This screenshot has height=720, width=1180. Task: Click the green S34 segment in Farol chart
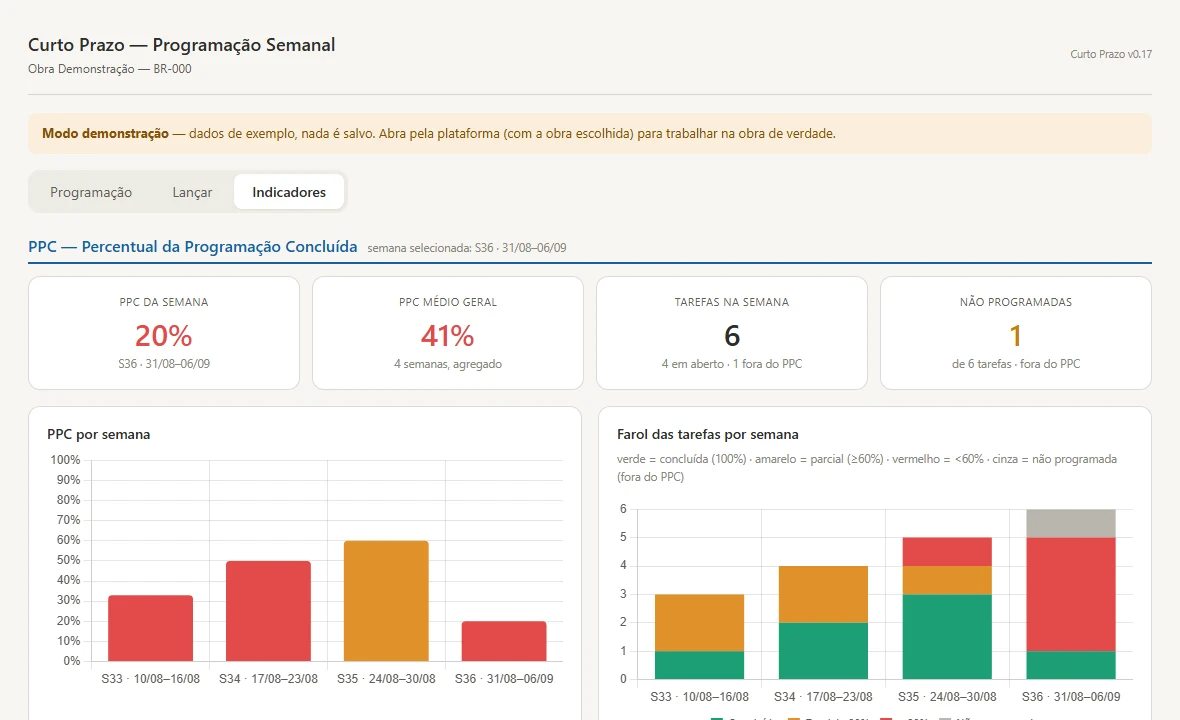(823, 651)
